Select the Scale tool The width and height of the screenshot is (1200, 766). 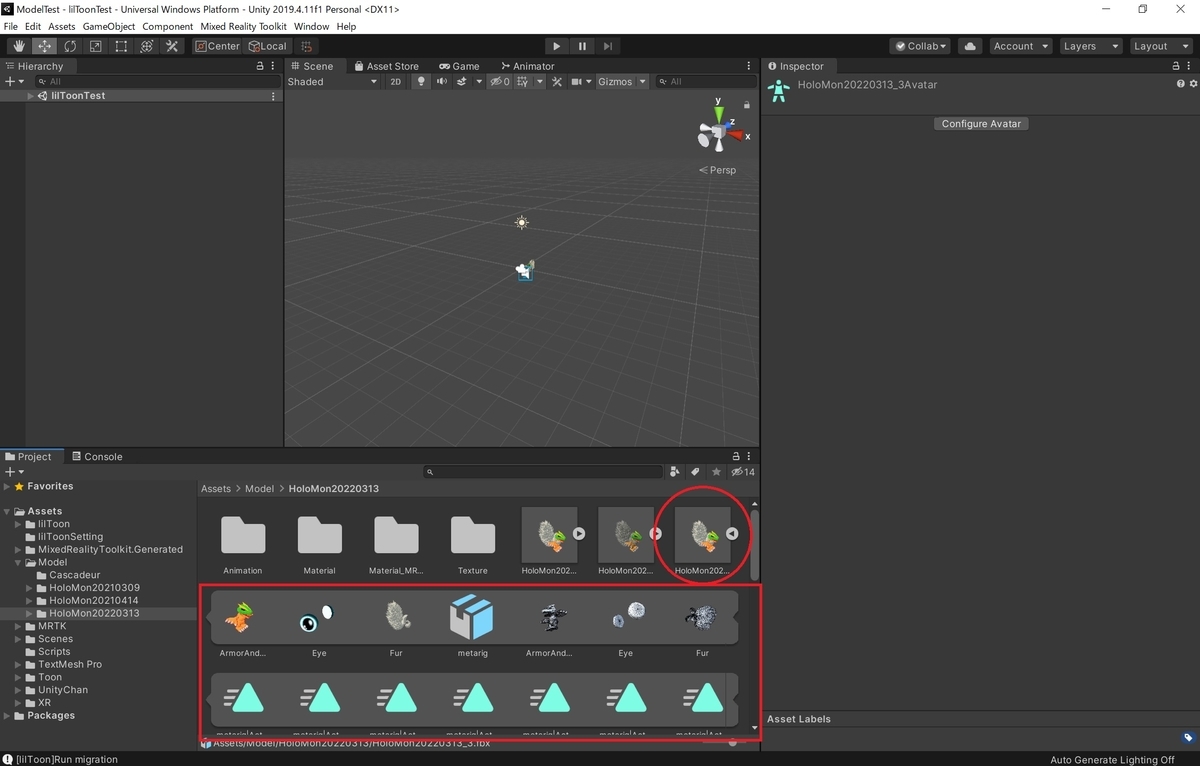coord(95,46)
